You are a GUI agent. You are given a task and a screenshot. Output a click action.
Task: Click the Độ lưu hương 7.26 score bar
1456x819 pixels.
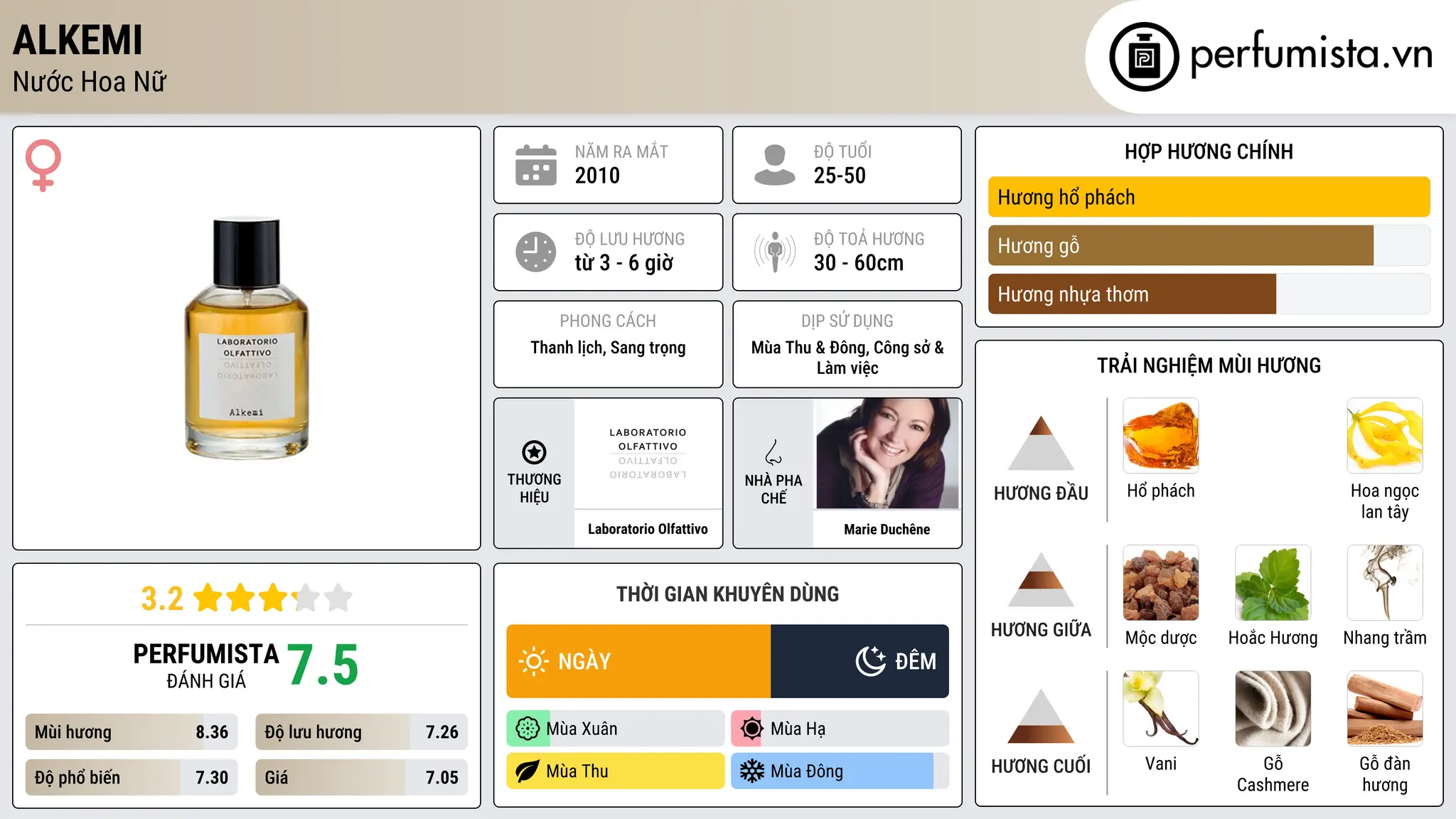pyautogui.click(x=361, y=732)
